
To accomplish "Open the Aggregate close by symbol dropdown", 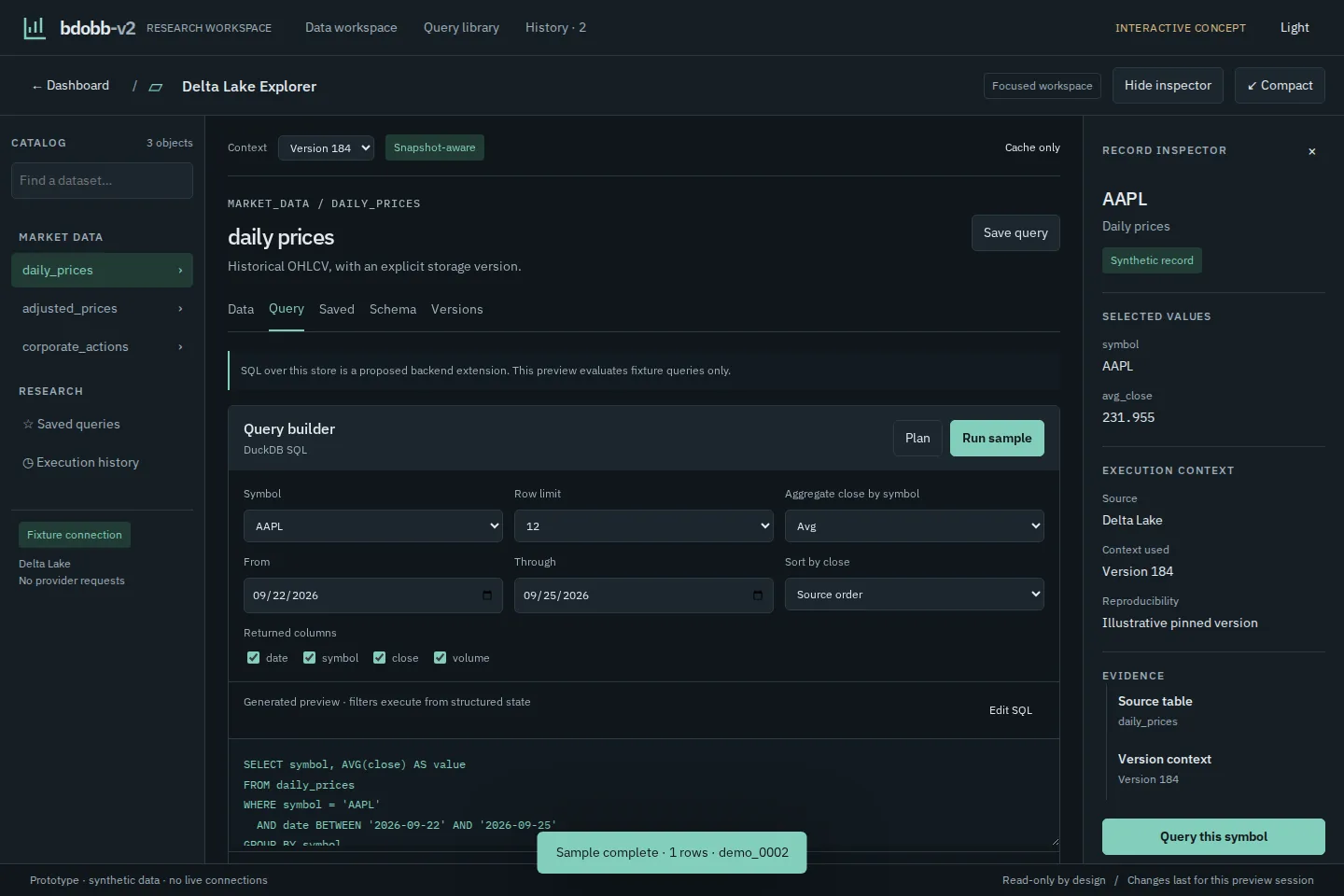I will pyautogui.click(x=915, y=526).
